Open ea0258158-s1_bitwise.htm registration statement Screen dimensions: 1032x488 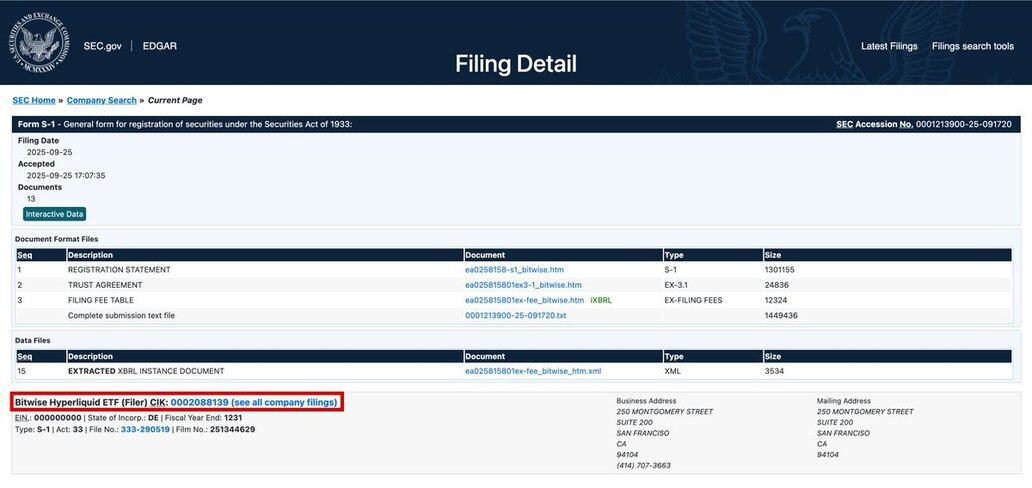[514, 270]
